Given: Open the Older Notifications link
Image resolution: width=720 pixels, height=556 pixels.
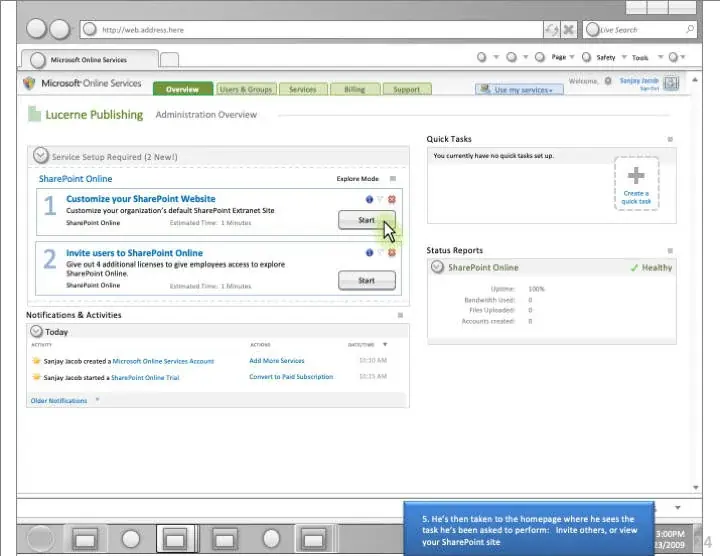Looking at the screenshot, I should (x=59, y=400).
